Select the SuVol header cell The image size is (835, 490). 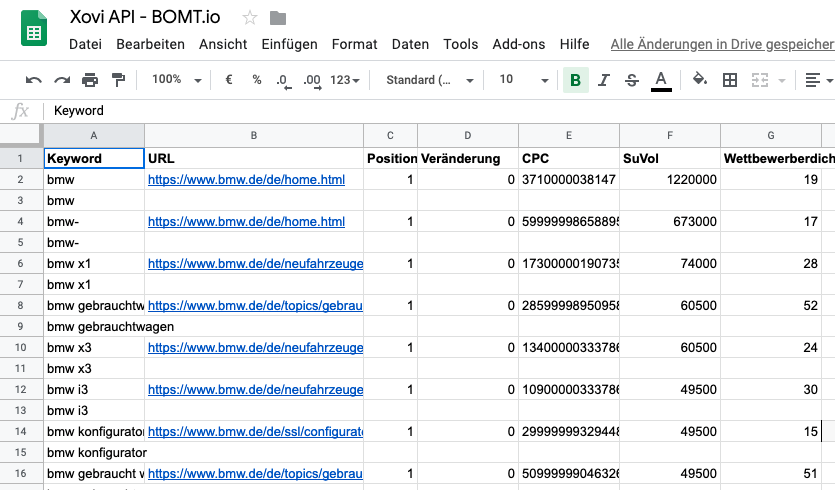670,159
